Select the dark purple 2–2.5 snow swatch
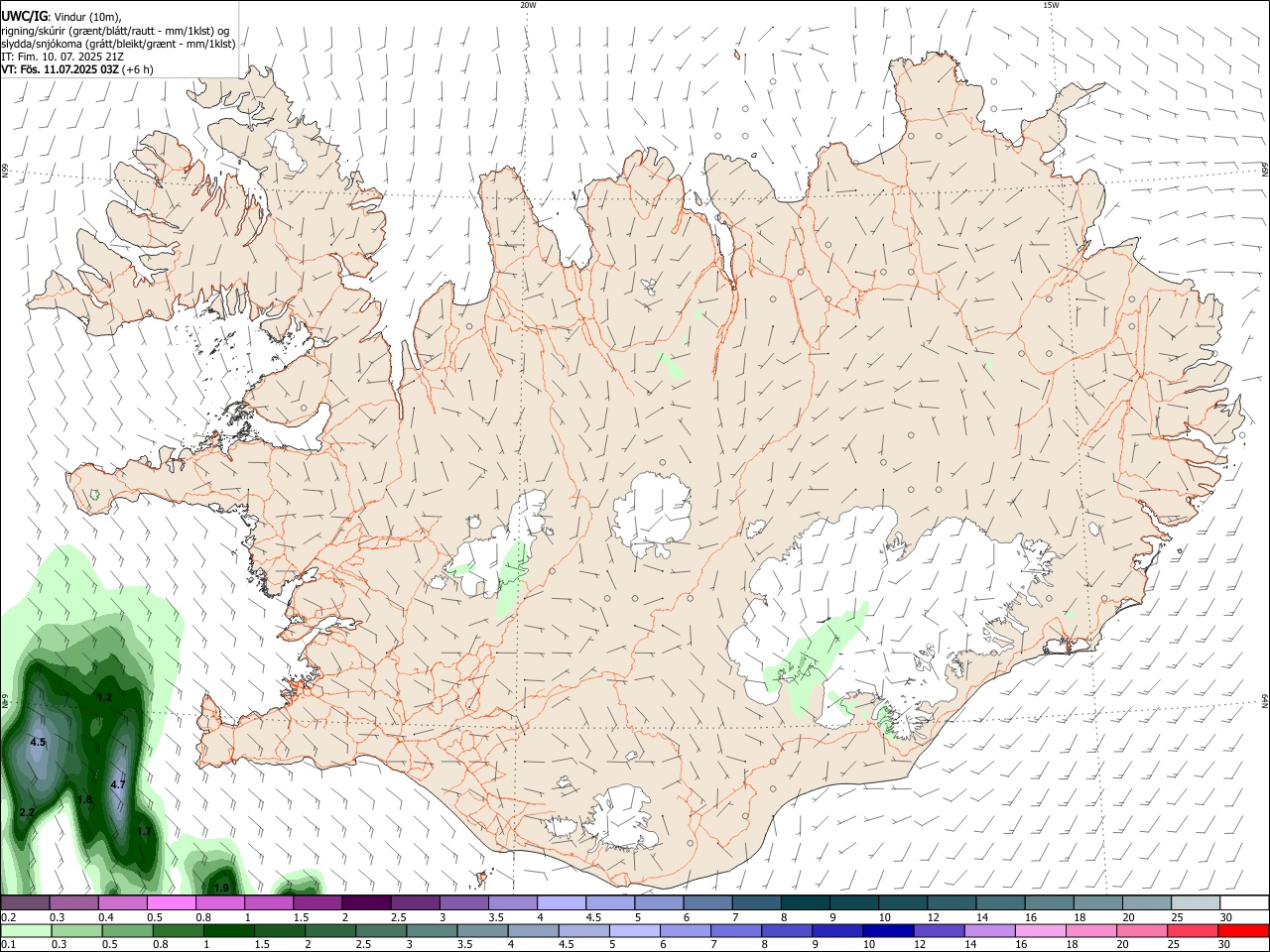The width and height of the screenshot is (1270, 952). 366,903
